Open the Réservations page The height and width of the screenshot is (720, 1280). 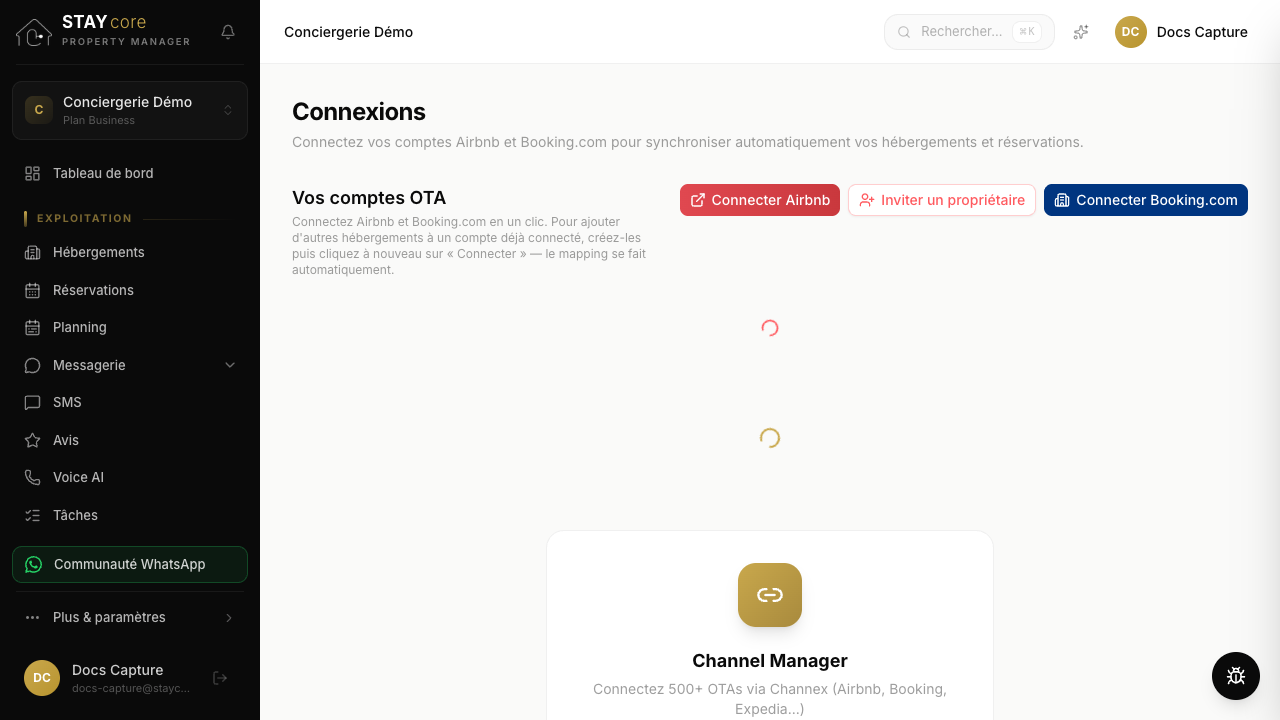tap(130, 290)
